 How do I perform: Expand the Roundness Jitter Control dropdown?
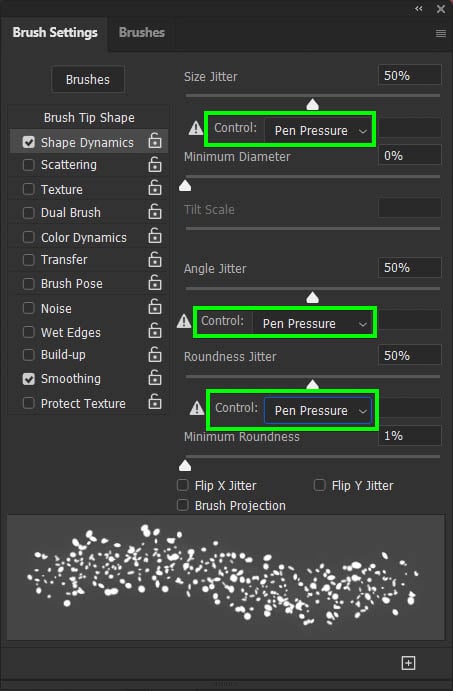coord(318,411)
